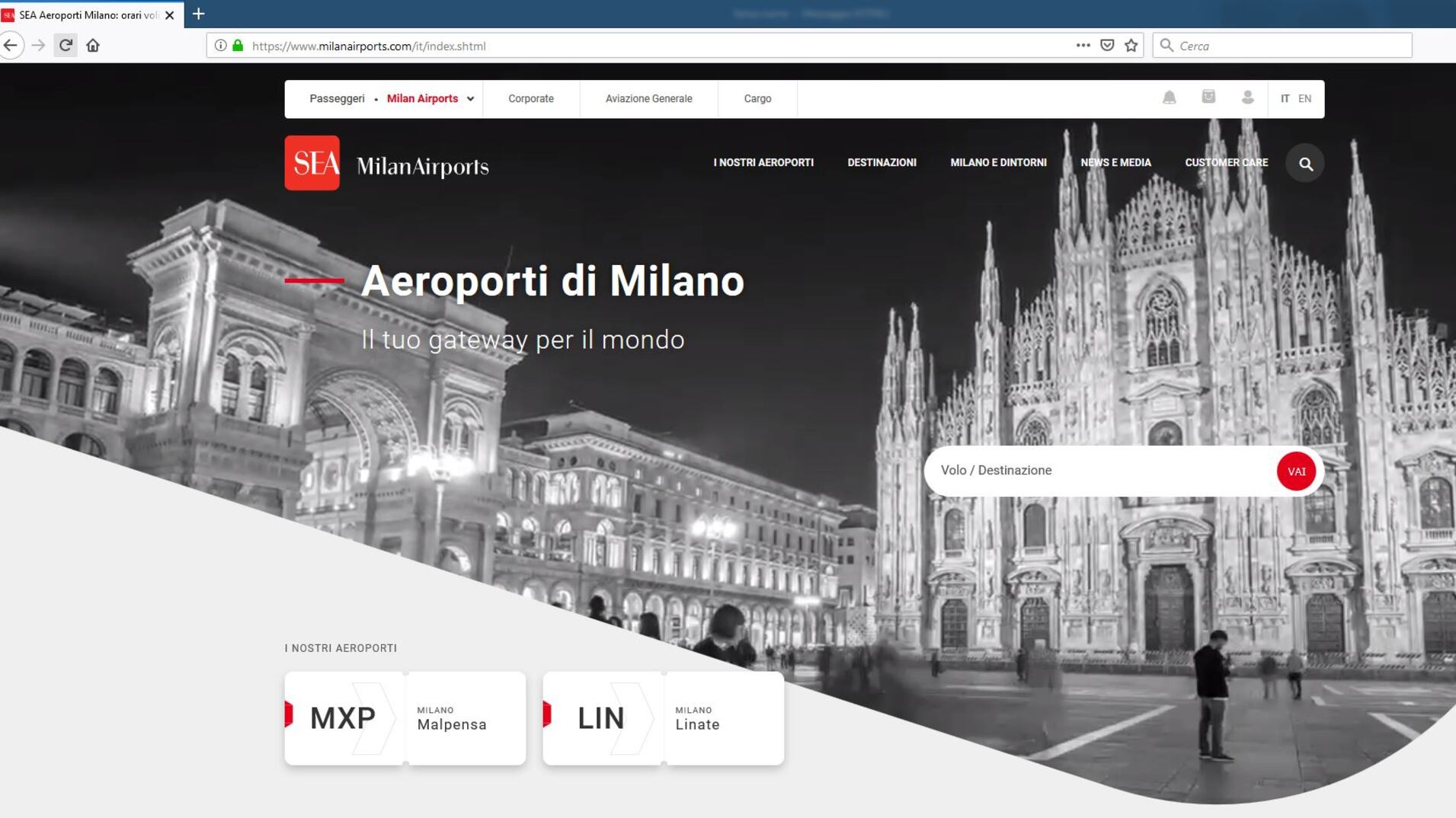
Task: Open notifications bell icon on site header
Action: (1169, 97)
